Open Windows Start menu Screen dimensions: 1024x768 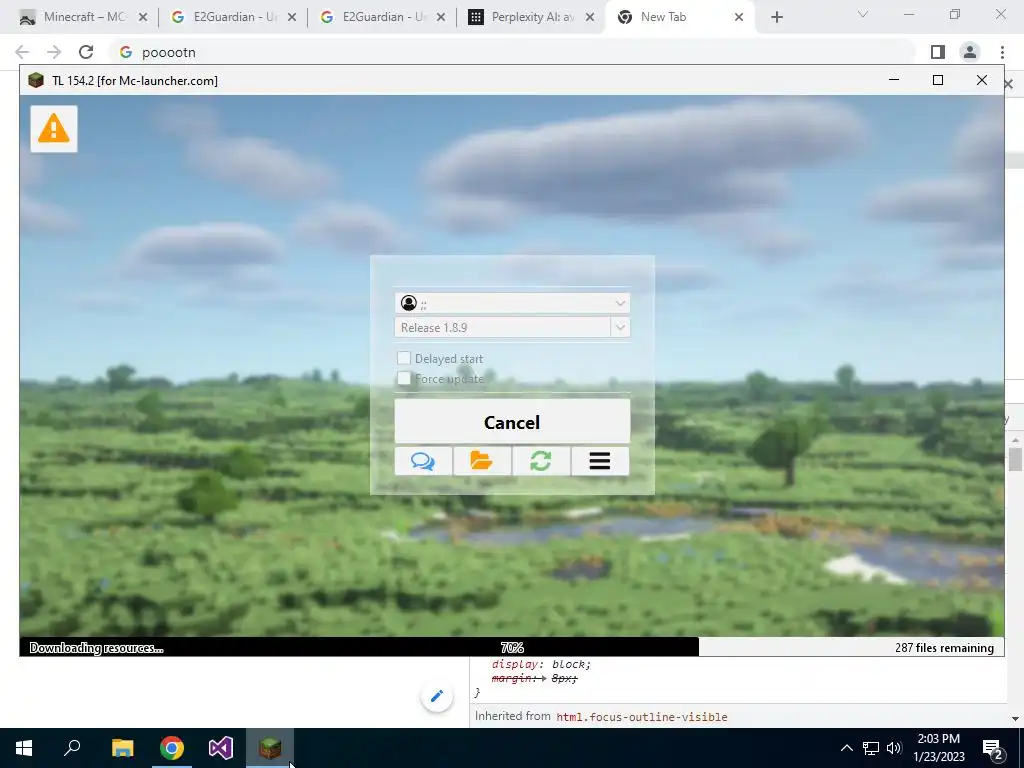click(x=24, y=748)
